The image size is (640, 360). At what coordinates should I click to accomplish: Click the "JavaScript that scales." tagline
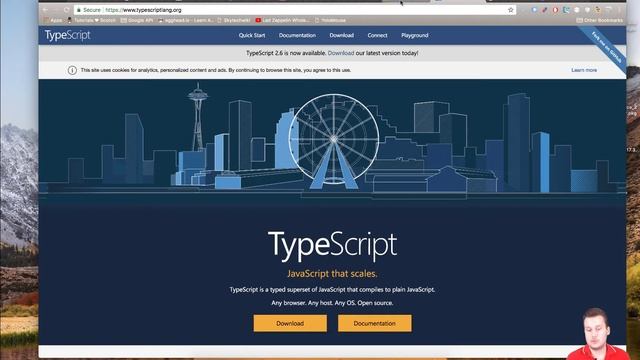(332, 274)
